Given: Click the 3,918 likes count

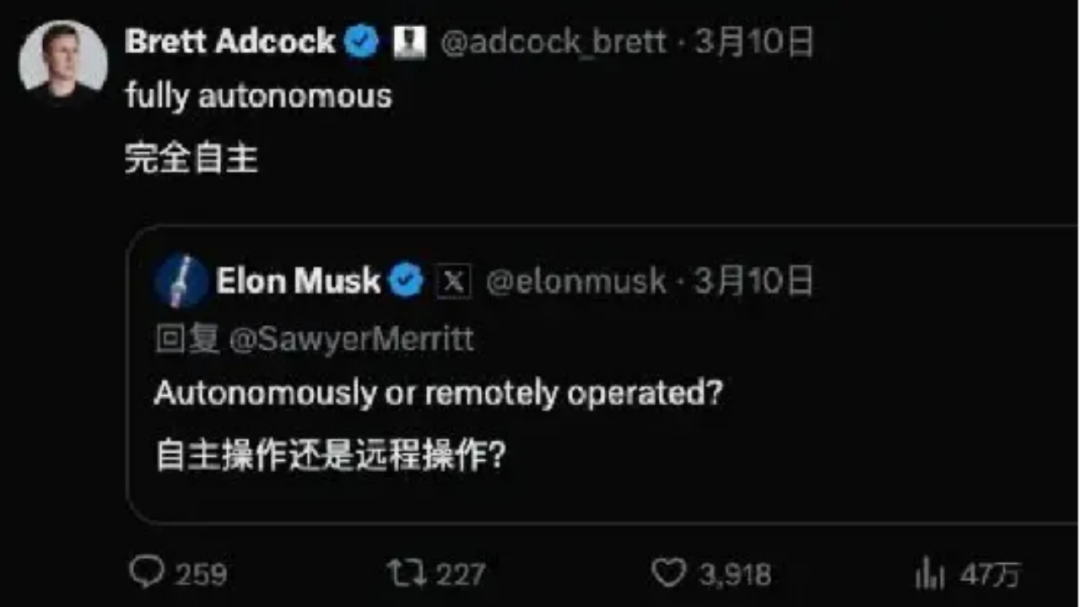Looking at the screenshot, I should coord(735,575).
